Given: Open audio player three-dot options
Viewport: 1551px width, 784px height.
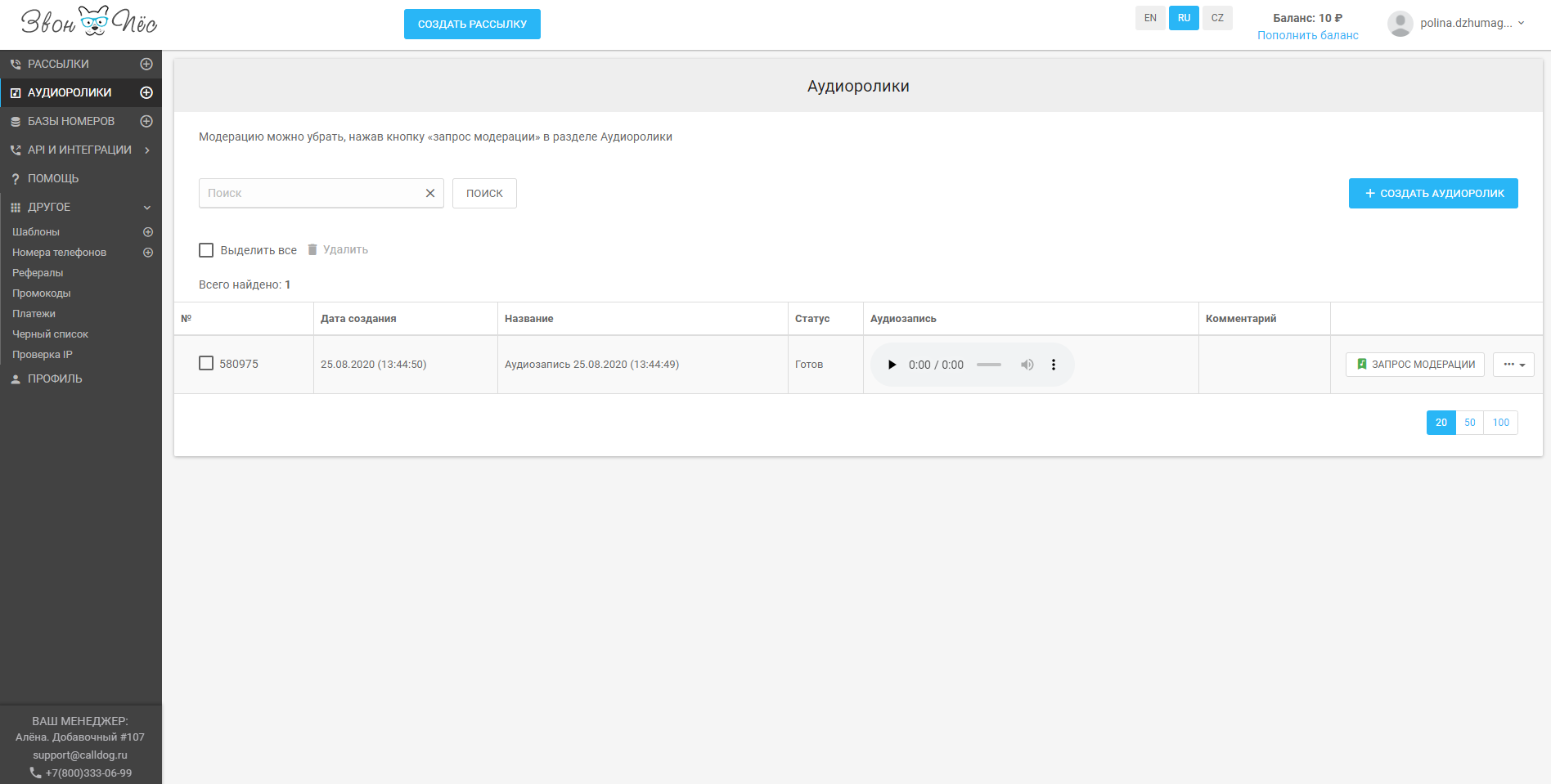Looking at the screenshot, I should tap(1054, 365).
